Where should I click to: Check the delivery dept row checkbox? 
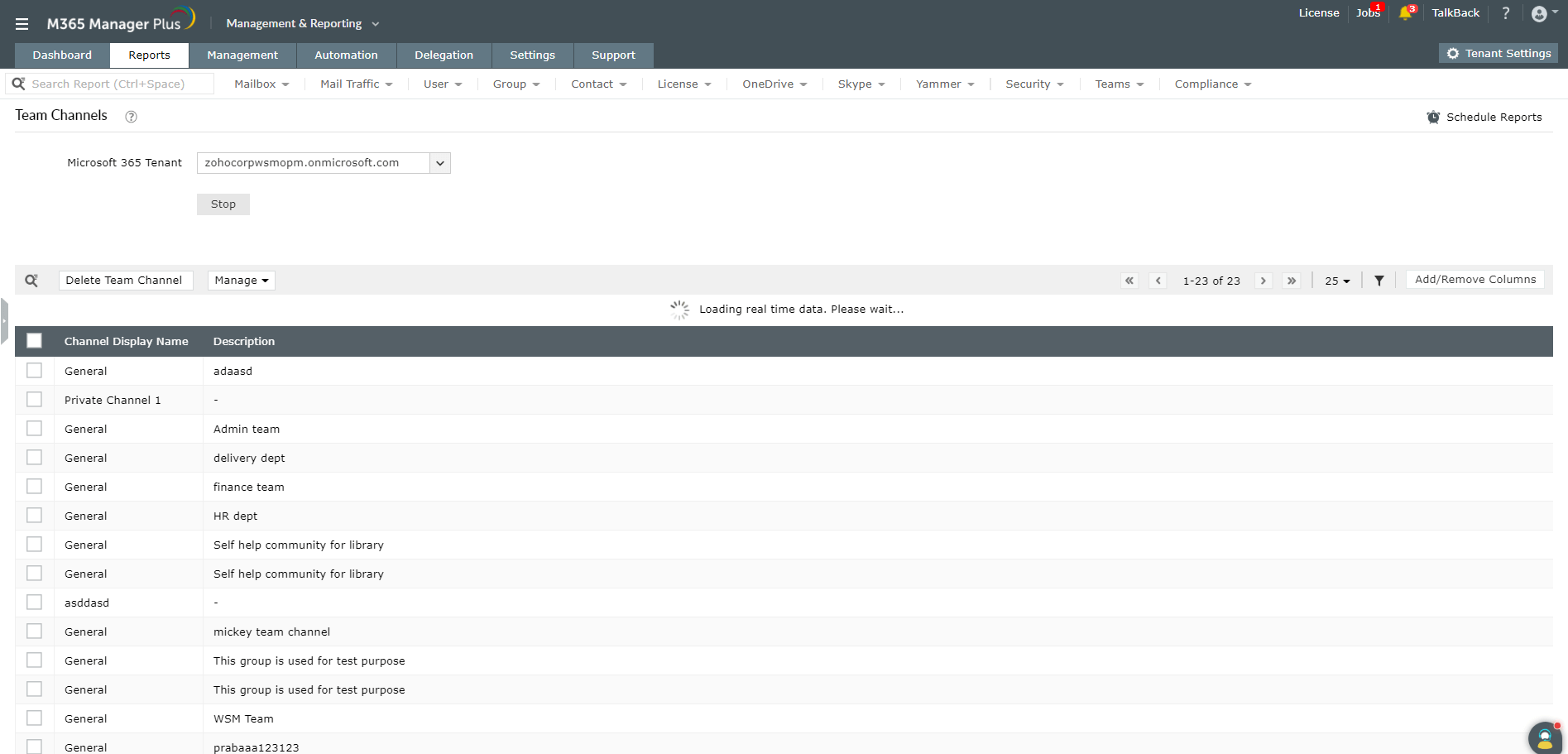pyautogui.click(x=34, y=457)
